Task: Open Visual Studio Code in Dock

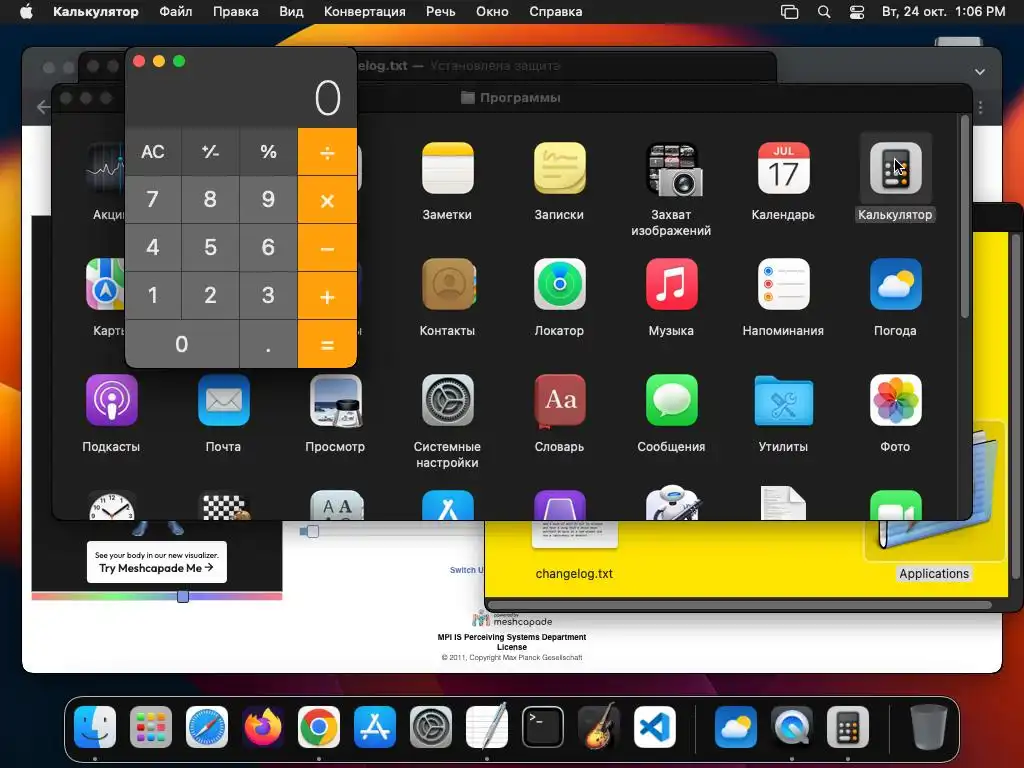Action: tap(655, 727)
